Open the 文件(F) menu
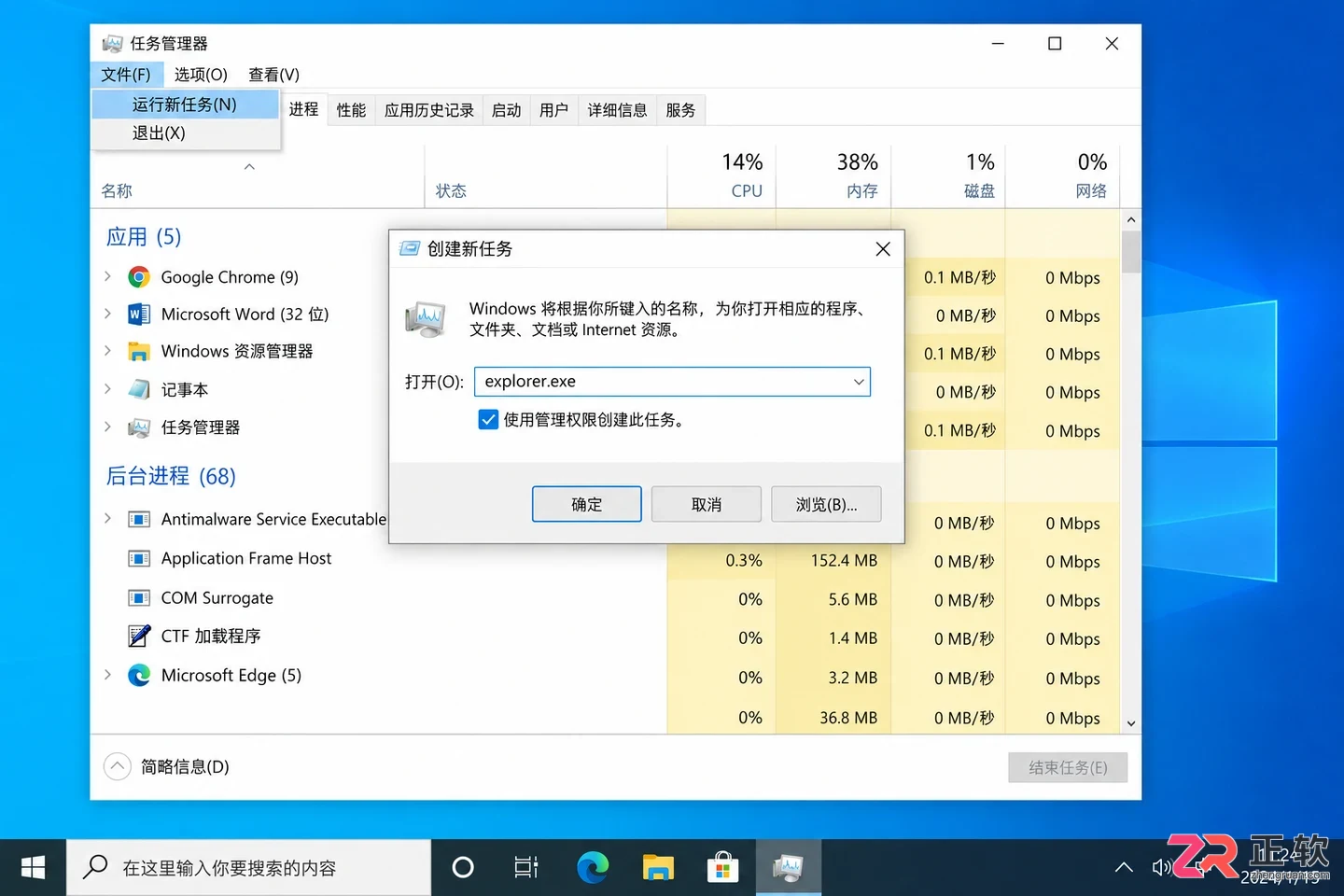The height and width of the screenshot is (896, 1344). 126,75
